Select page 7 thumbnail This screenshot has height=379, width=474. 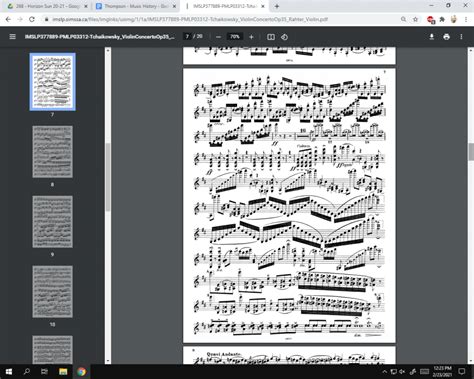tap(53, 82)
